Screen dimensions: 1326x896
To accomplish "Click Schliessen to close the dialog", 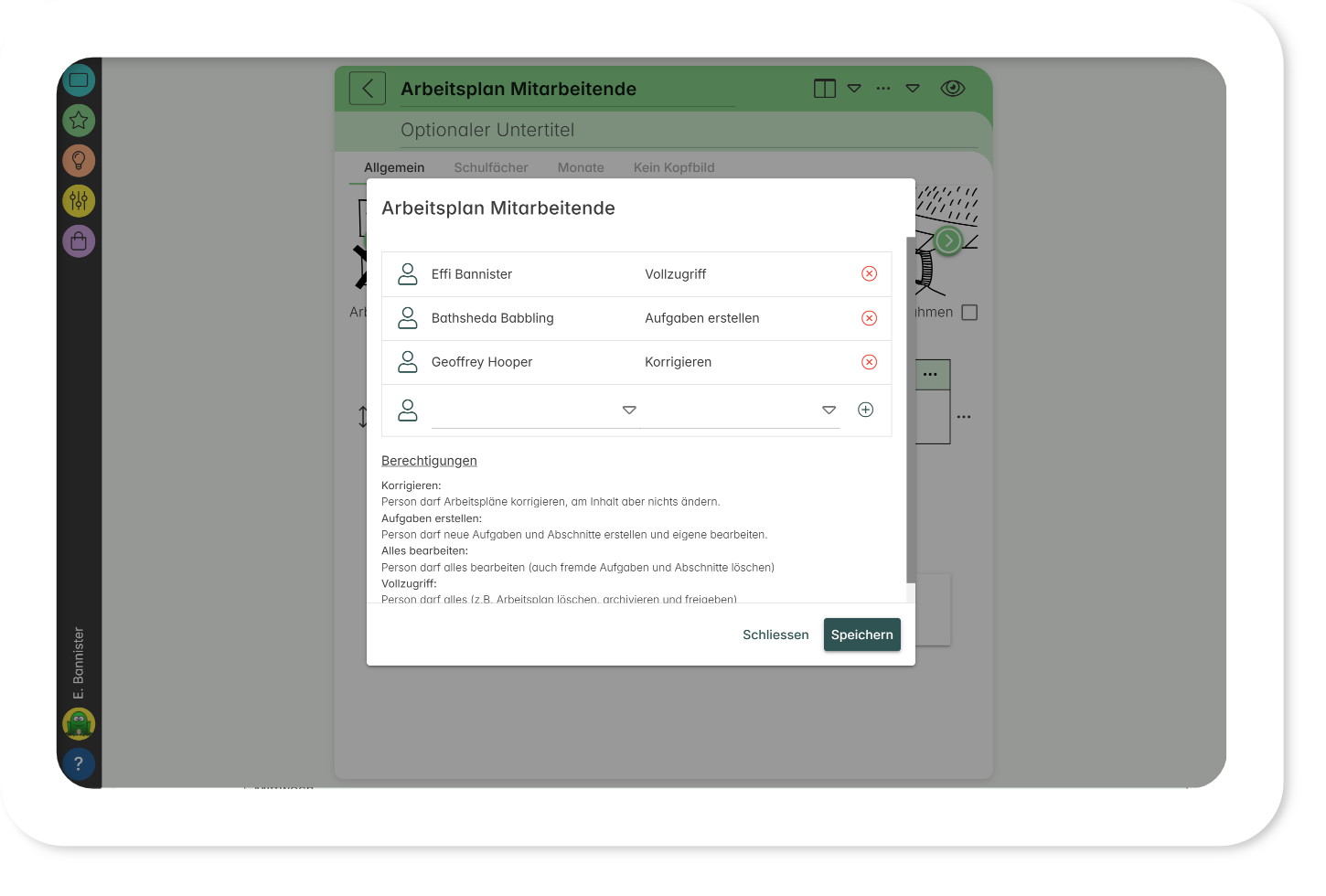I will [x=775, y=635].
